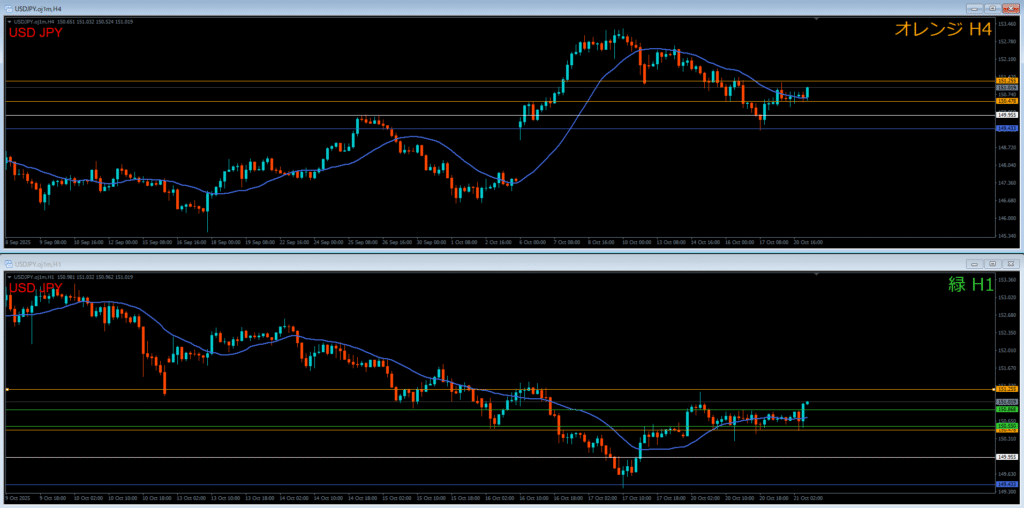Expand one-click trading arrow on H1 chart
1024x508 pixels.
(8, 277)
